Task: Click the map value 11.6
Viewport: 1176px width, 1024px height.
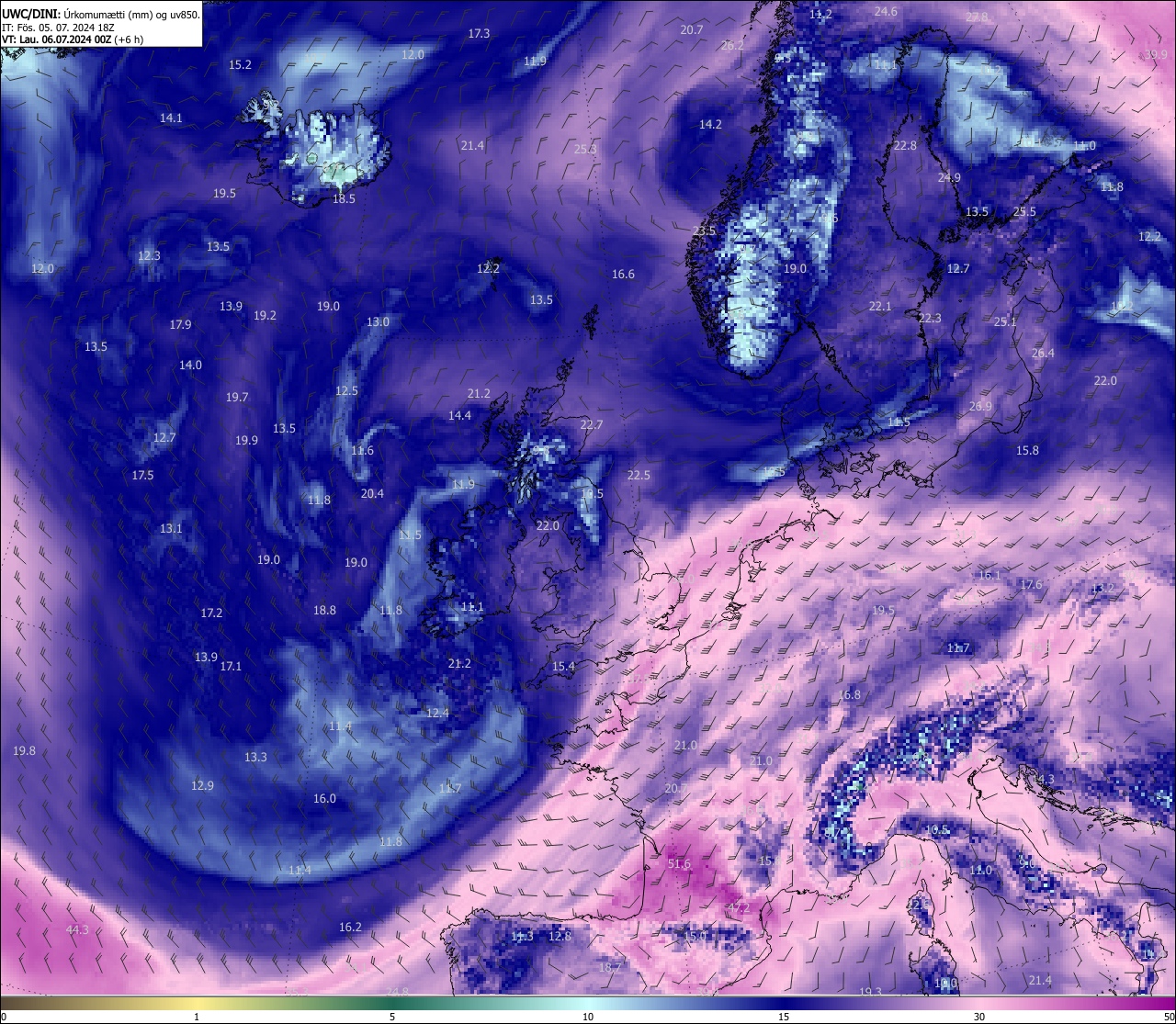Action: click(362, 451)
